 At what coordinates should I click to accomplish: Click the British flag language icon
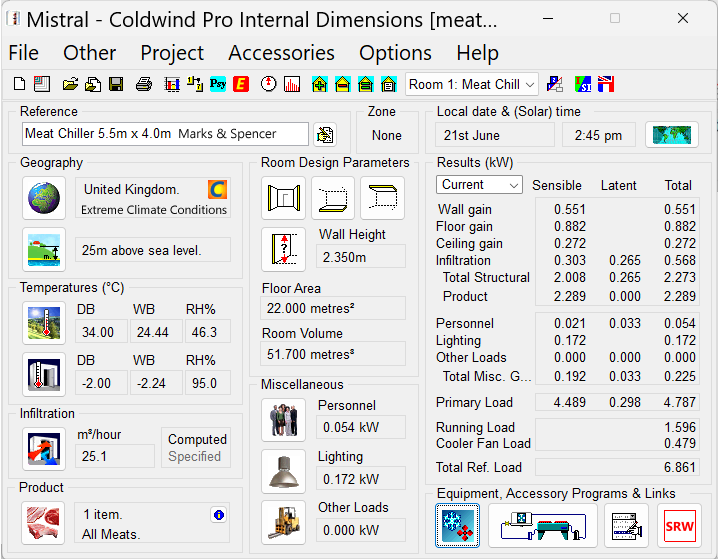click(x=606, y=84)
